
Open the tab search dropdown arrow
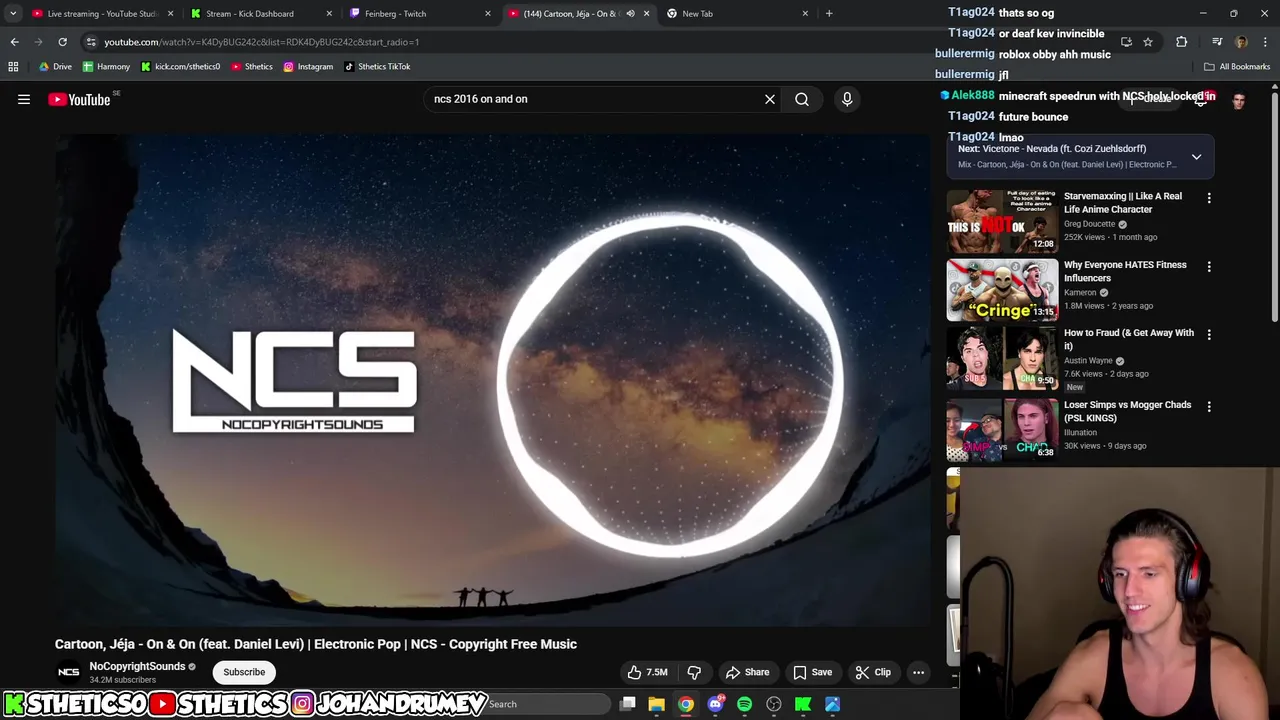coord(13,14)
